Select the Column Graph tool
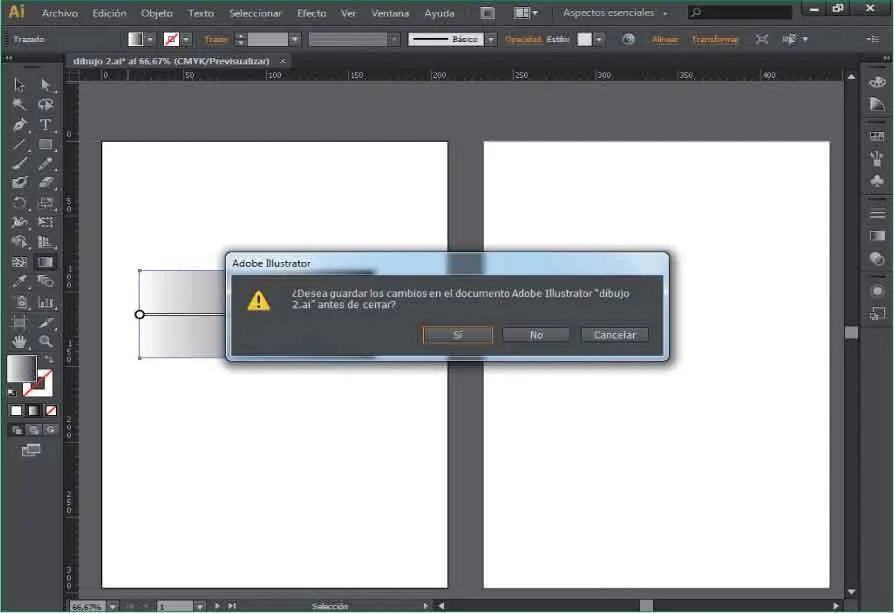 [x=46, y=302]
